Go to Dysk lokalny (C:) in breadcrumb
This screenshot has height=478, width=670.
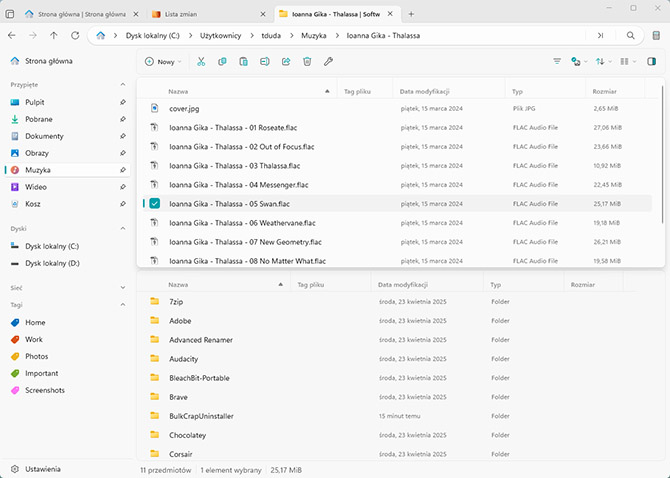coord(153,35)
